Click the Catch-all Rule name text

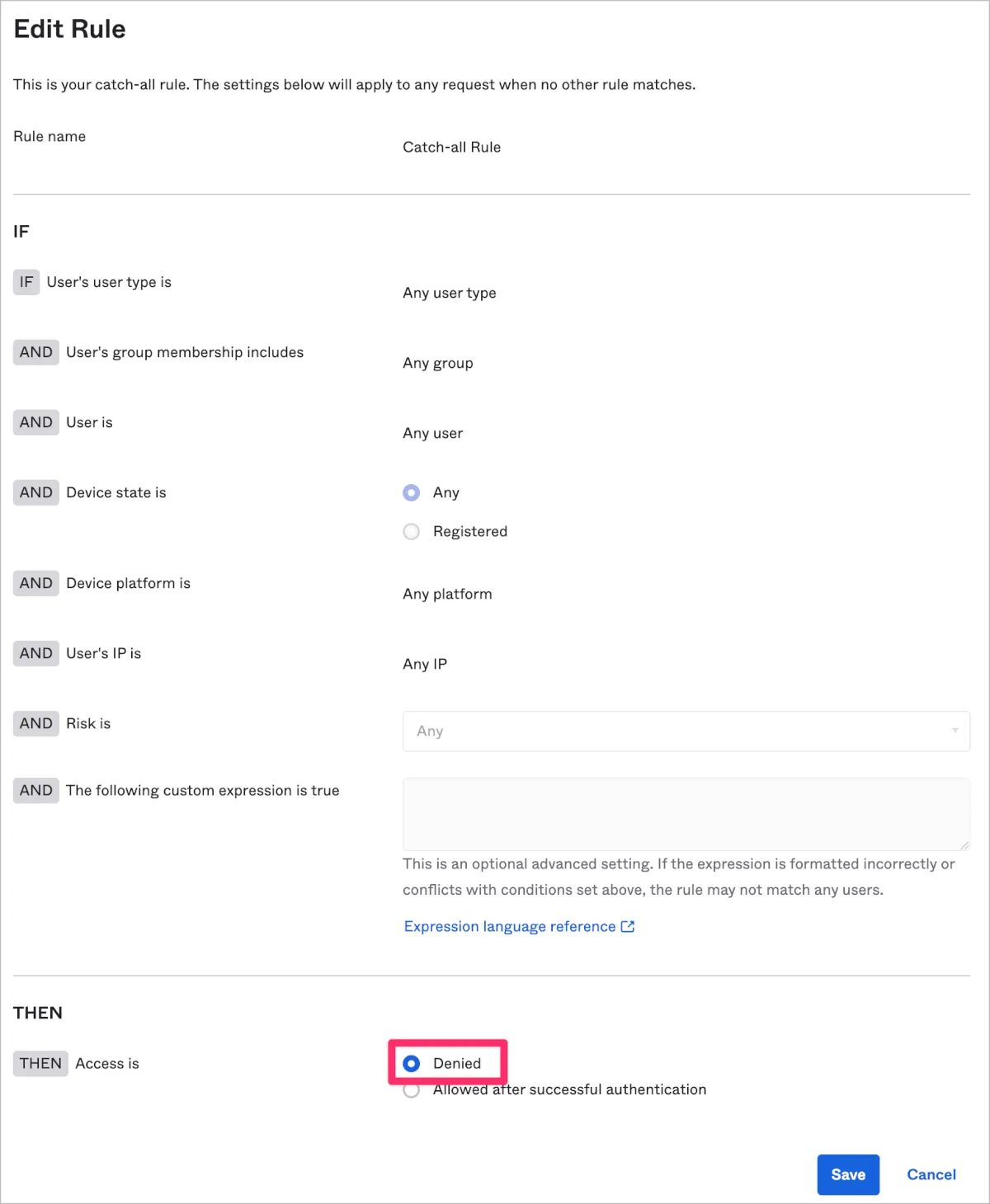coord(451,147)
